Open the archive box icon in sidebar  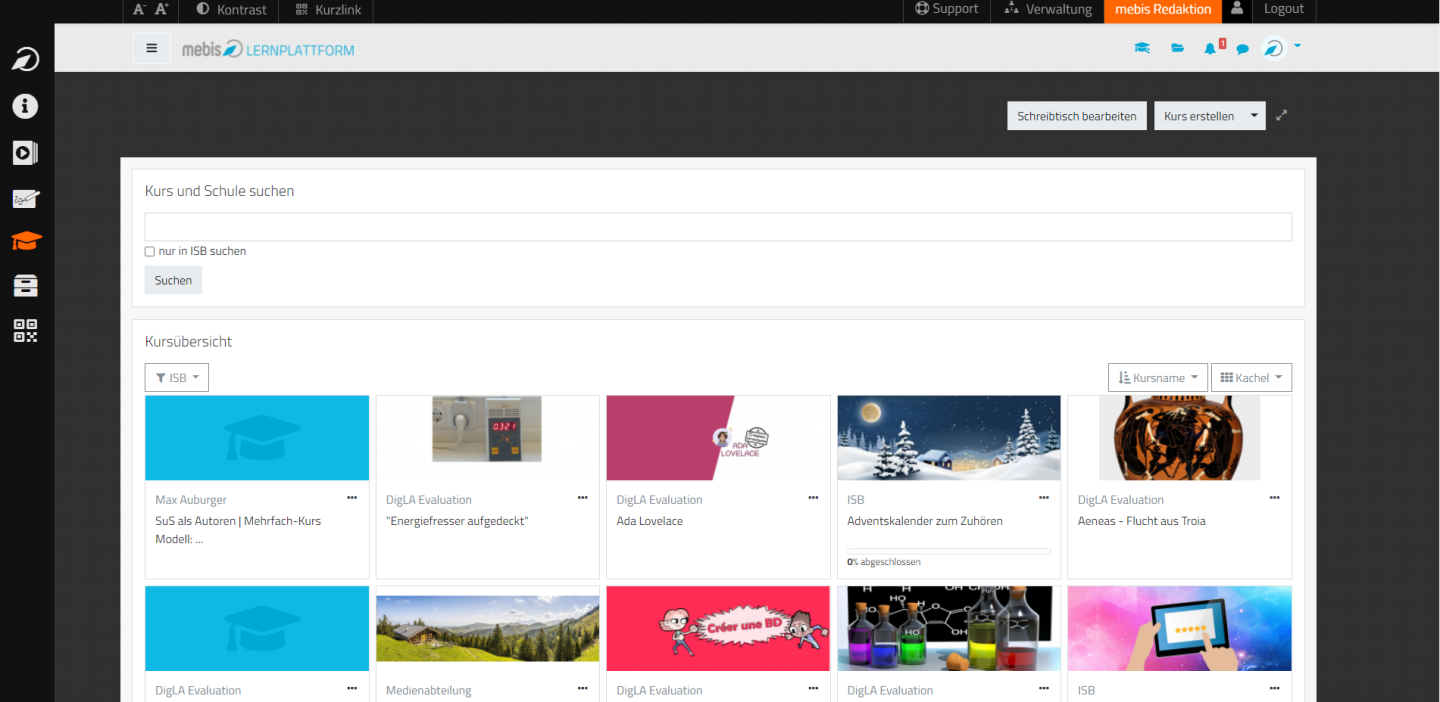tap(26, 286)
